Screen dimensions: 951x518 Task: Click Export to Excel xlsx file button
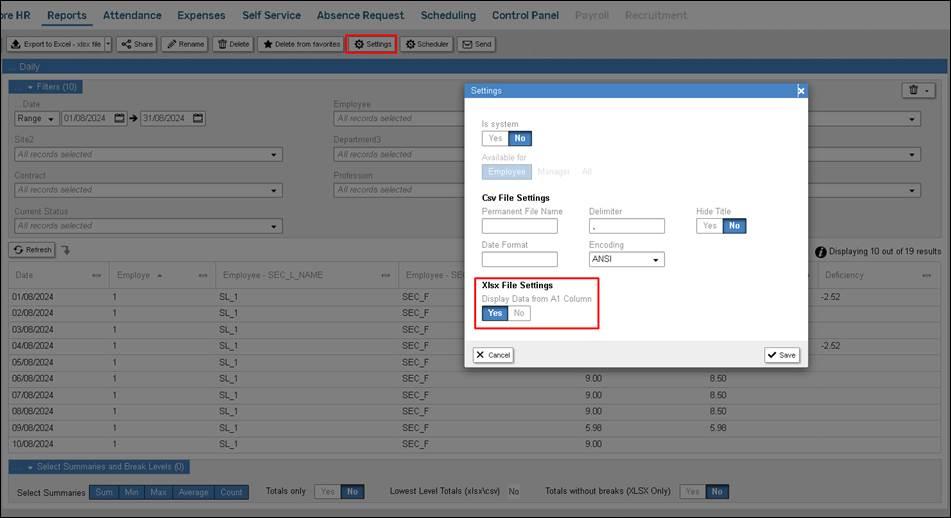pyautogui.click(x=55, y=44)
